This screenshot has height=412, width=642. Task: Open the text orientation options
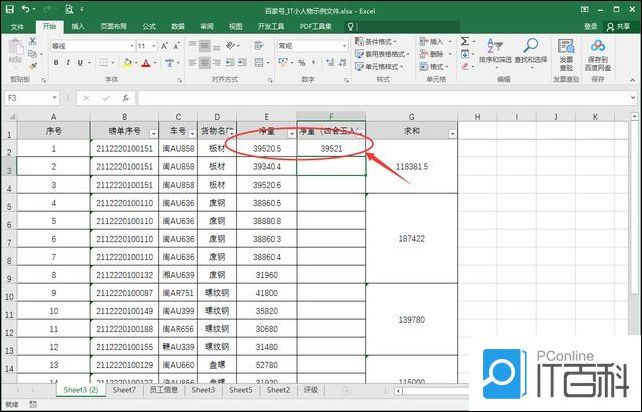(x=232, y=45)
